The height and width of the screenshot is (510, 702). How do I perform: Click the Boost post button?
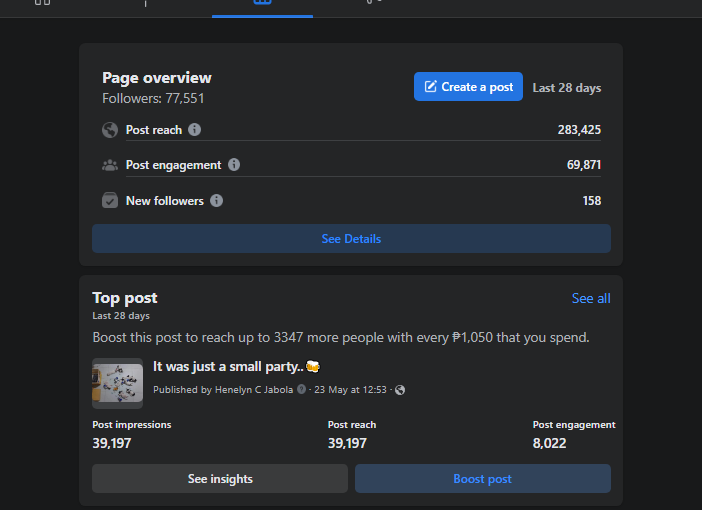pyautogui.click(x=483, y=479)
